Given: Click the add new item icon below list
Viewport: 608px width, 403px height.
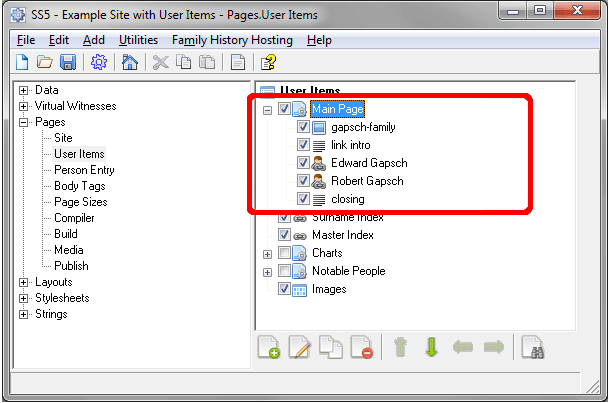Looking at the screenshot, I should click(269, 348).
